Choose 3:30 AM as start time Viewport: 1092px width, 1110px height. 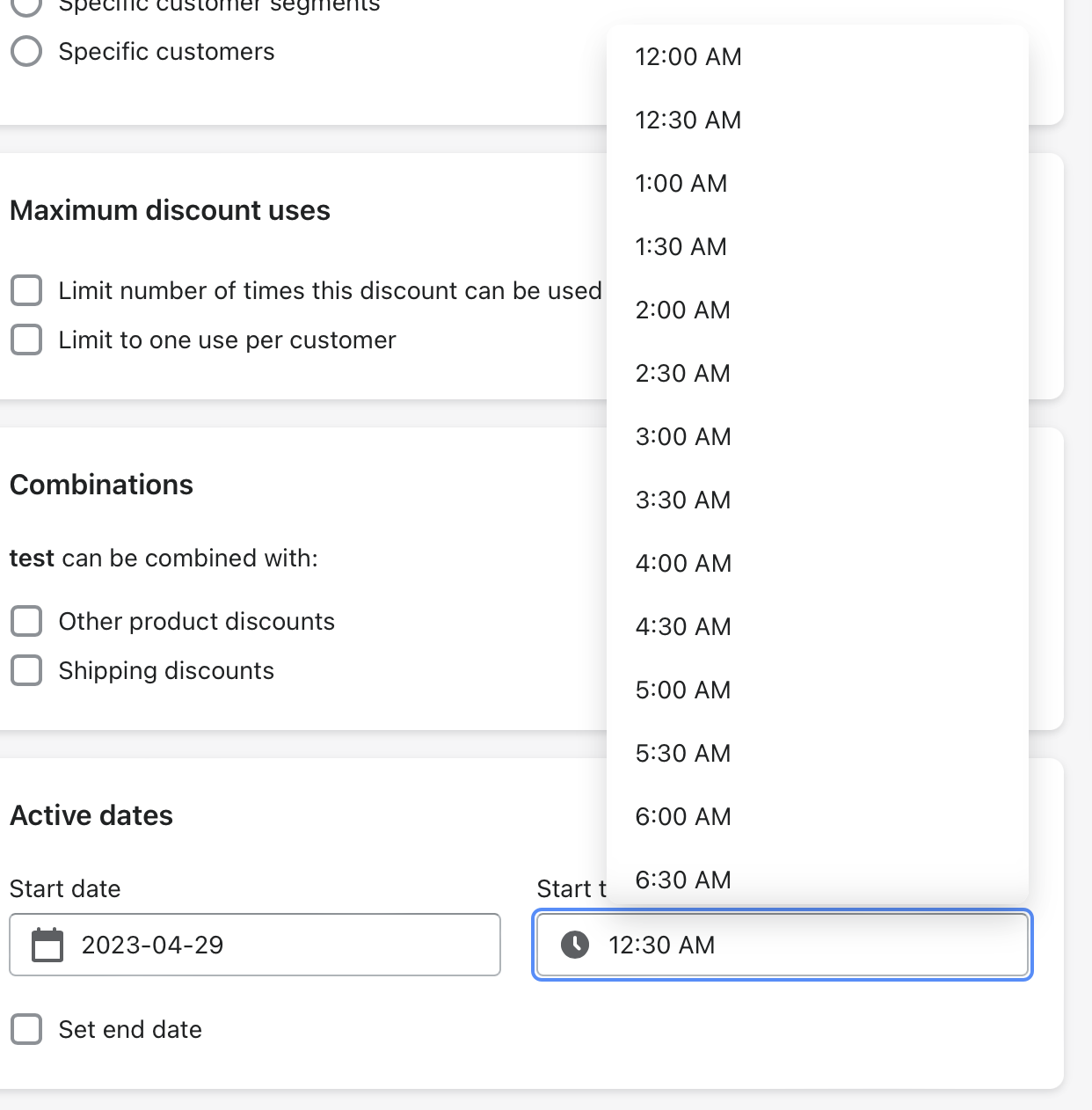point(683,500)
